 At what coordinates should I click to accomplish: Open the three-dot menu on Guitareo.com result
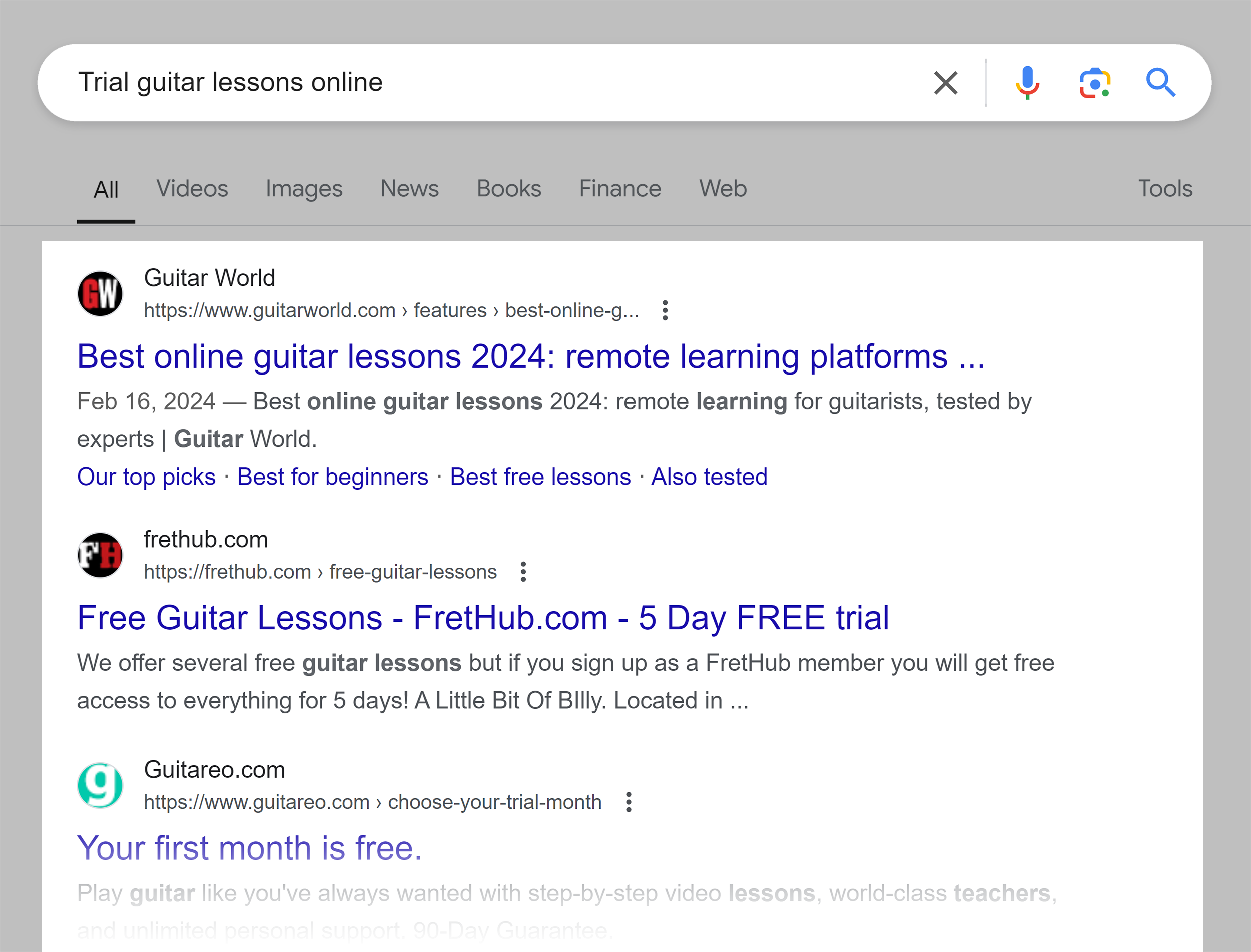tap(629, 802)
